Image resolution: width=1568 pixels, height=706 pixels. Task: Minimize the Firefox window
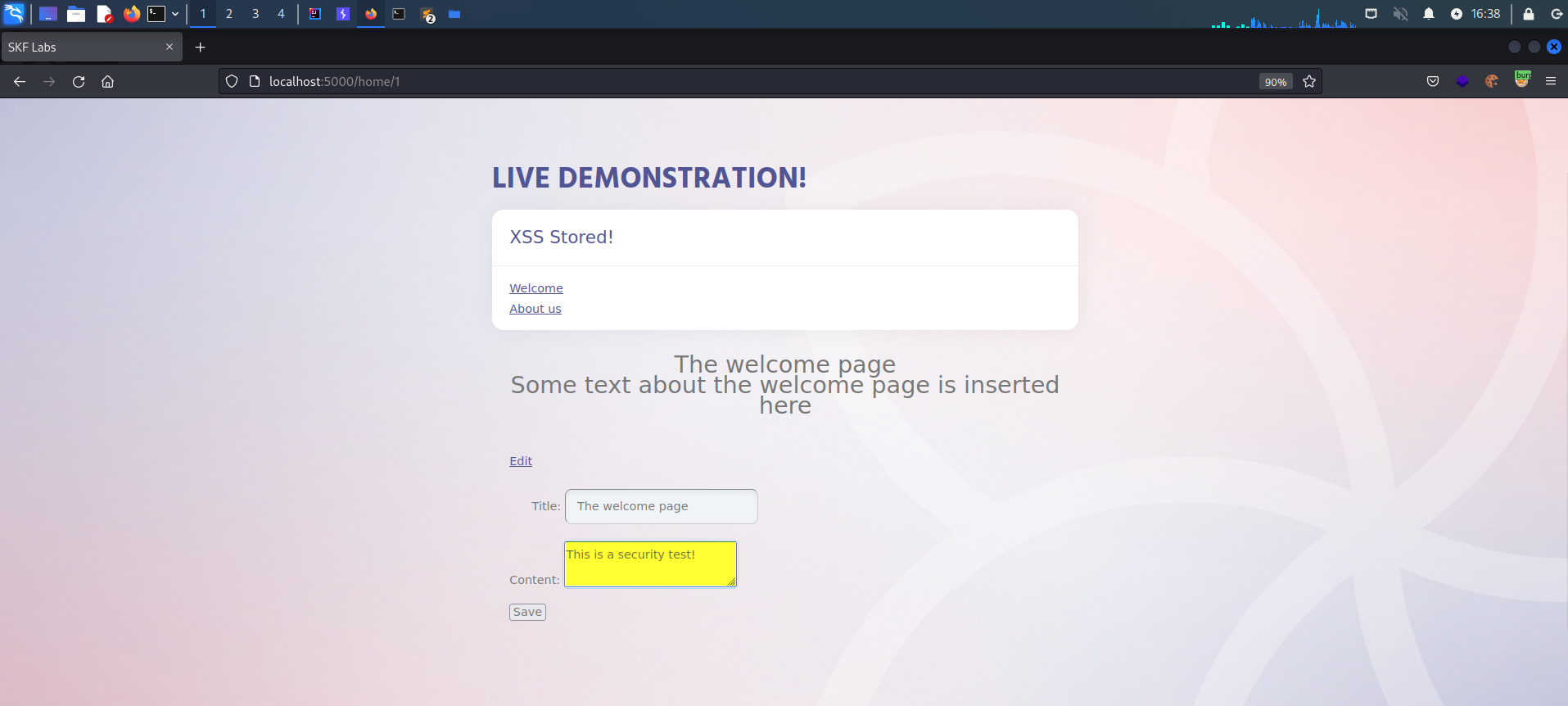(1515, 47)
